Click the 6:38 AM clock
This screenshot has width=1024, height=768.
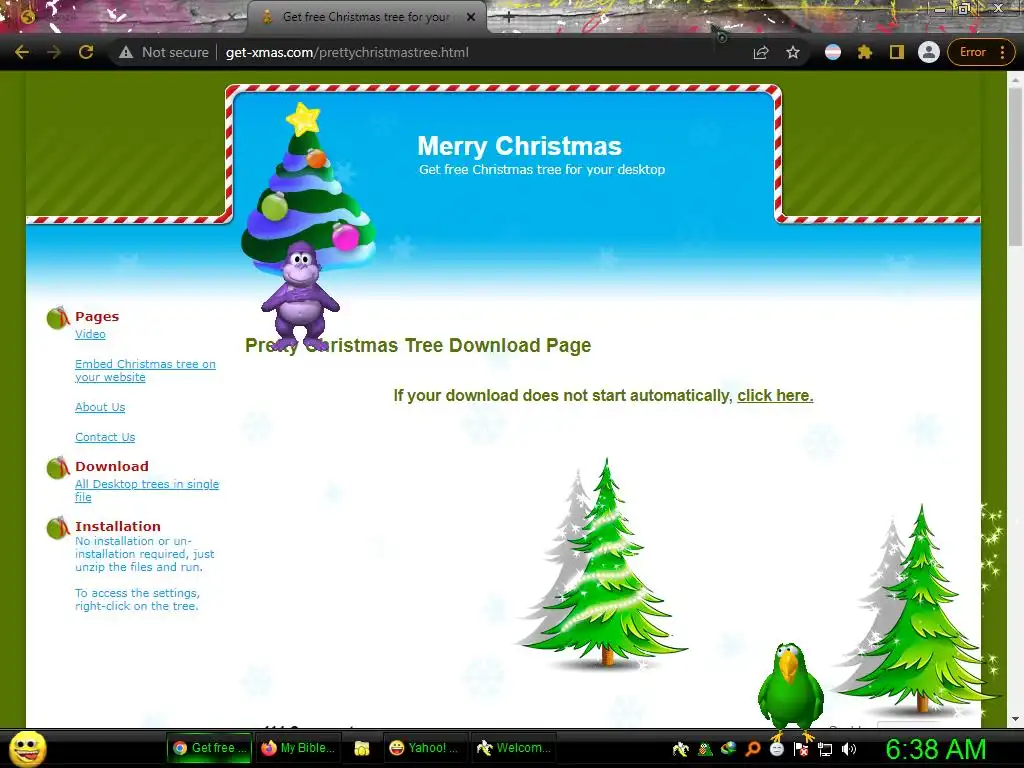[935, 749]
